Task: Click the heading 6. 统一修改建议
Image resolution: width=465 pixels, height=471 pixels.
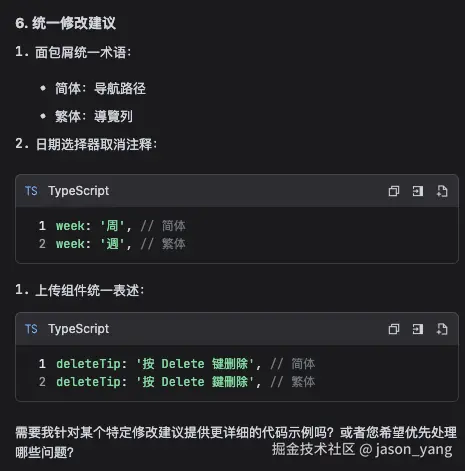Action: (66, 23)
